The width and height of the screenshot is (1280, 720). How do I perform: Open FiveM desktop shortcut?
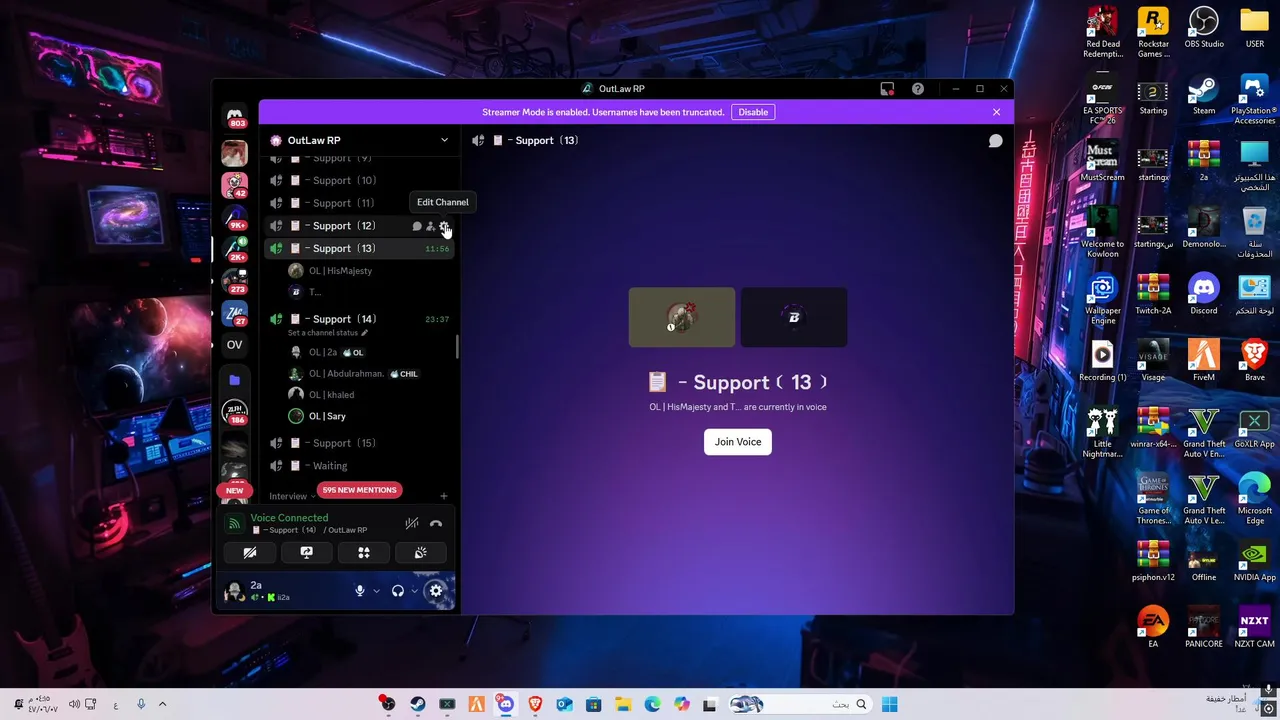(1204, 360)
